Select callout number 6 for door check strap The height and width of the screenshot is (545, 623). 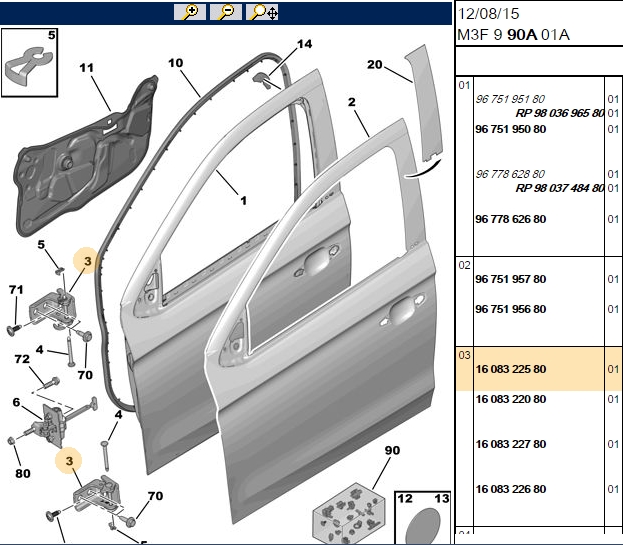point(16,402)
